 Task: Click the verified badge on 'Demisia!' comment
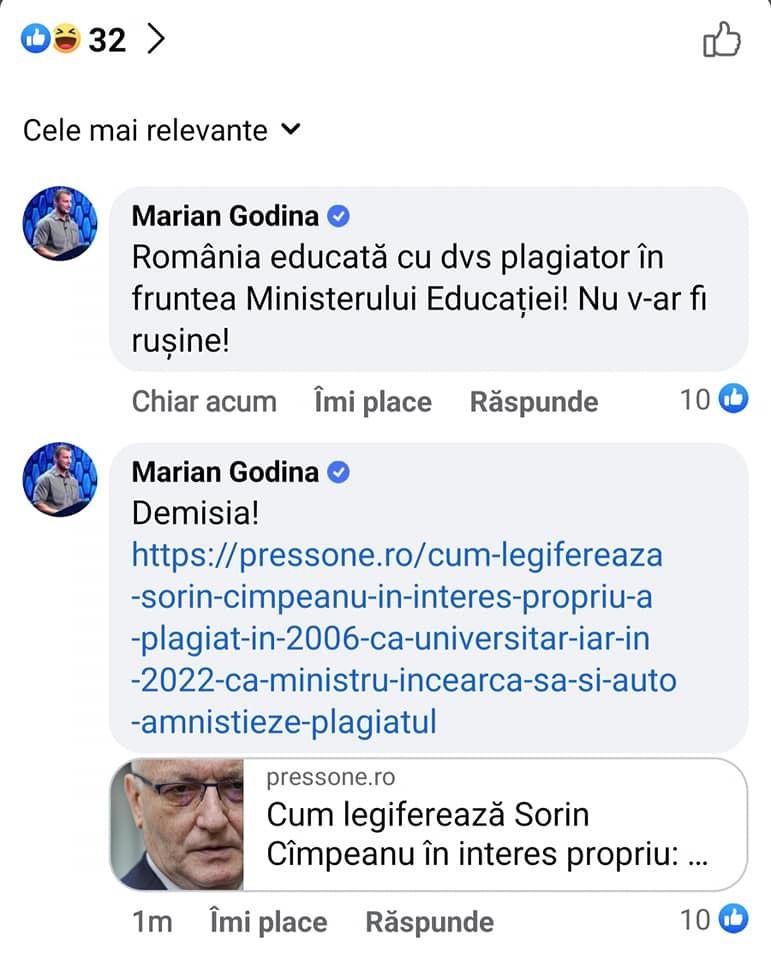point(340,472)
